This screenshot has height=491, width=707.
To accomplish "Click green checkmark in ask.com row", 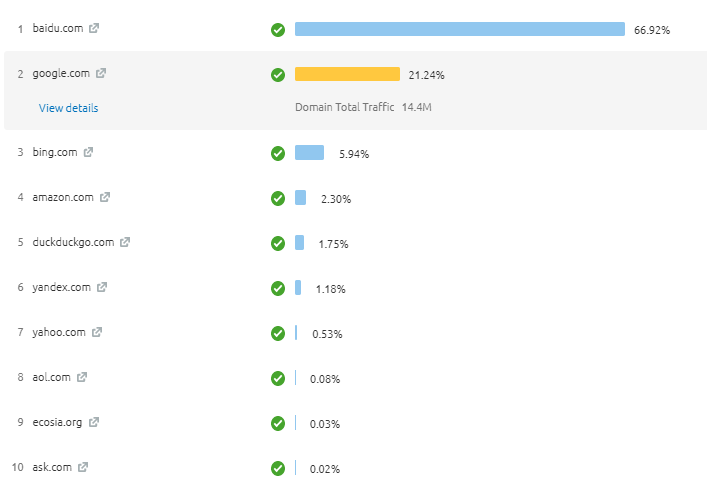I will [x=278, y=468].
